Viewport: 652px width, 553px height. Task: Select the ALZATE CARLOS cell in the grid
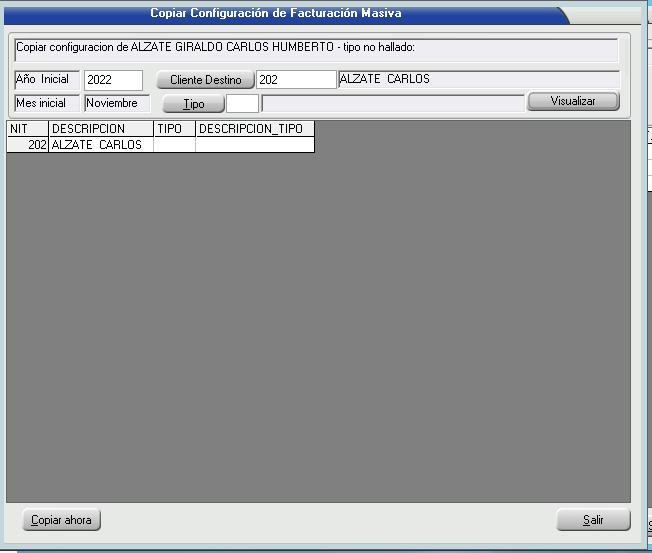(100, 145)
